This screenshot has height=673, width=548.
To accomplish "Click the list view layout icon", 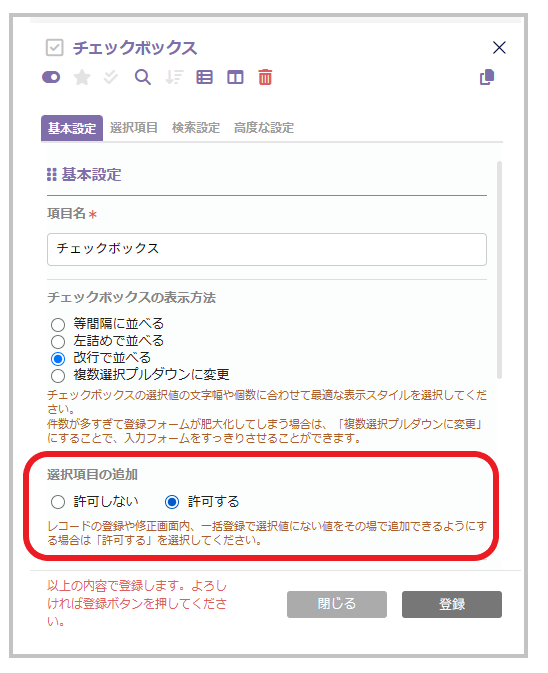I will point(204,77).
